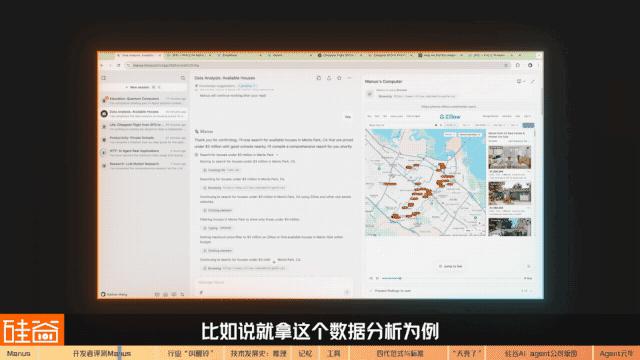Viewport: 640px width, 360px height.
Task: Click the 'Jump to live' button
Action: tap(451, 266)
